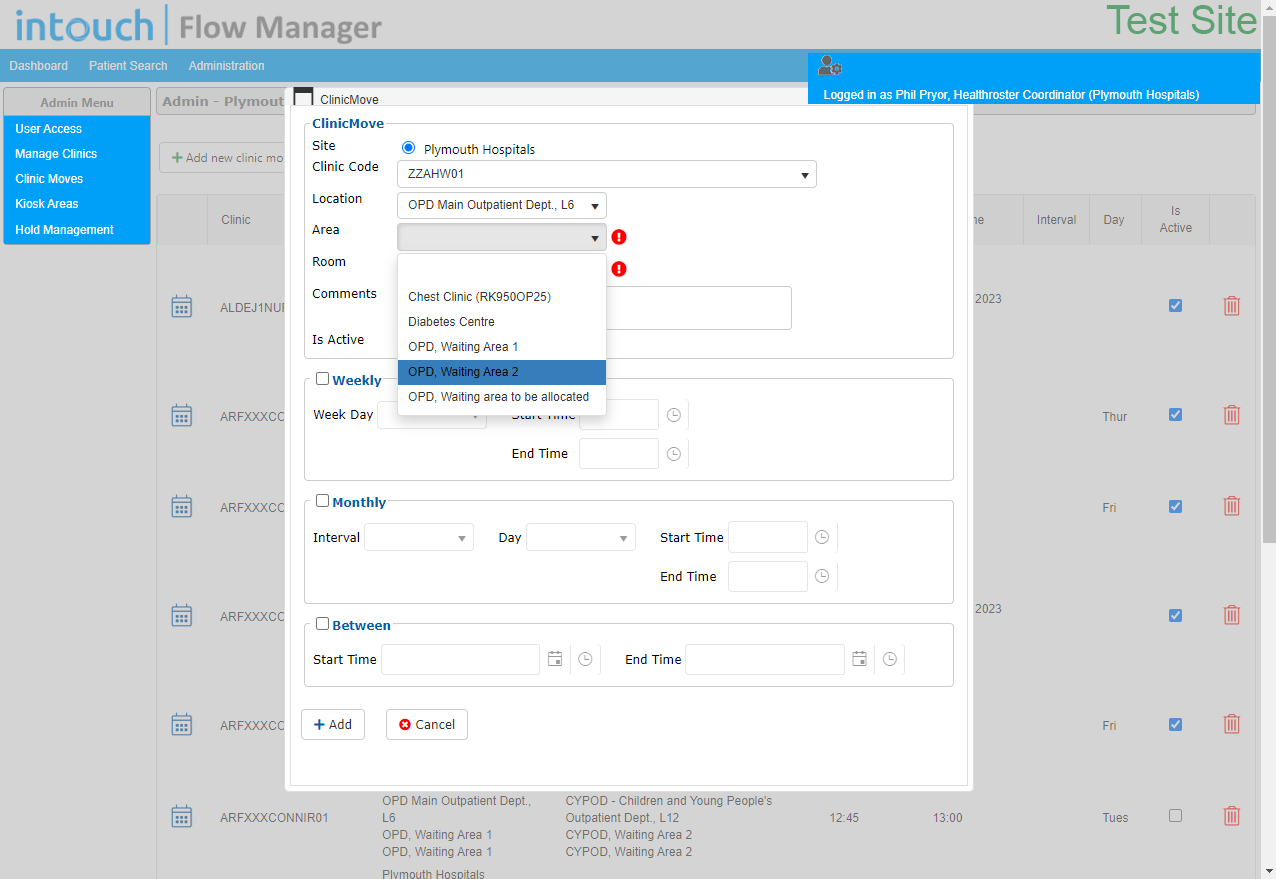
Task: Open Clinic Code dropdown ZZAHW01
Action: [x=607, y=174]
